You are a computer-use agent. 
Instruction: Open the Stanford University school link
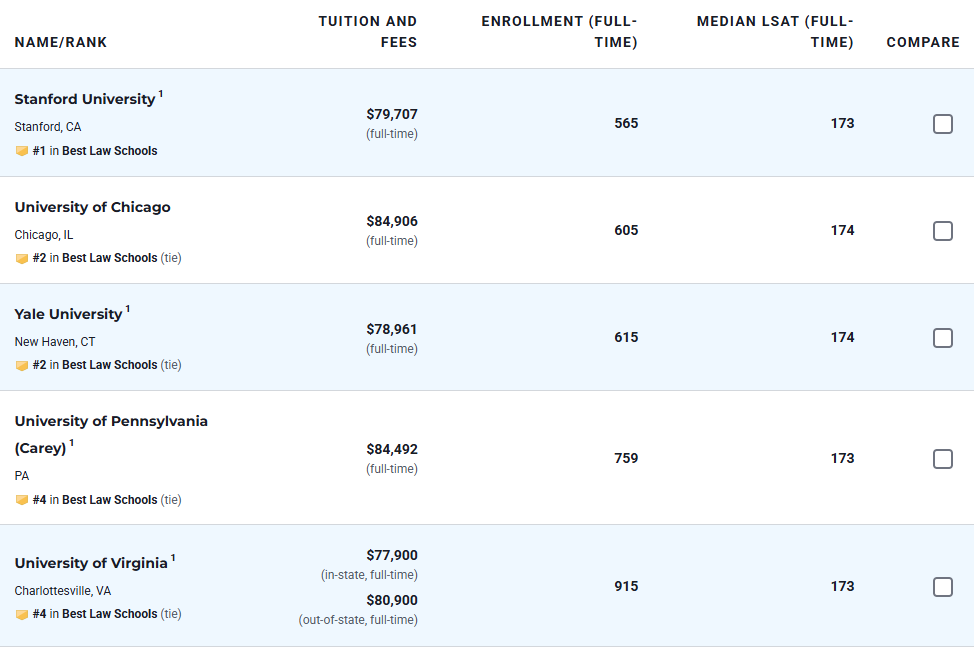click(x=85, y=99)
